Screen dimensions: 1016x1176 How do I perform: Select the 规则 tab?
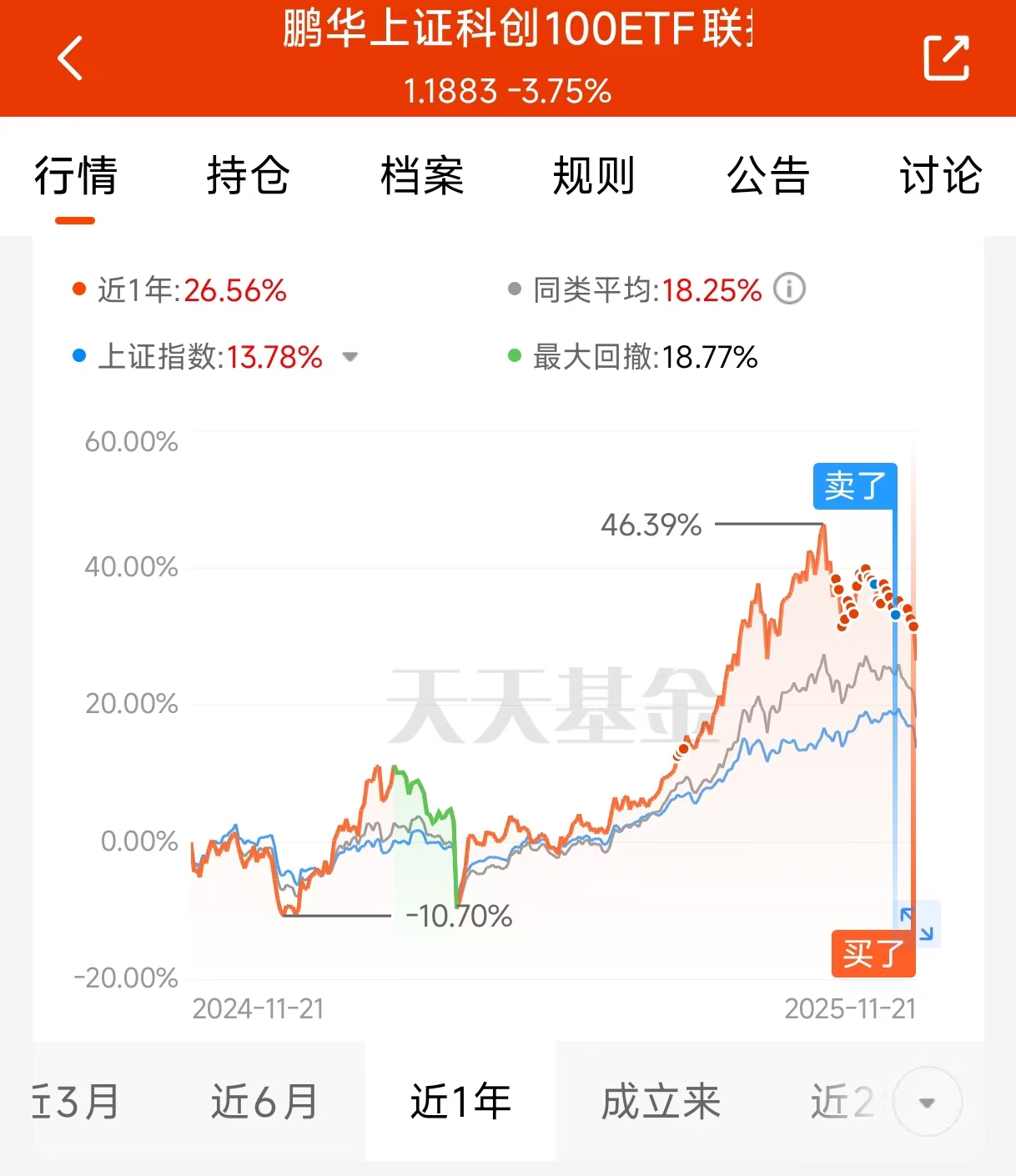tap(594, 176)
